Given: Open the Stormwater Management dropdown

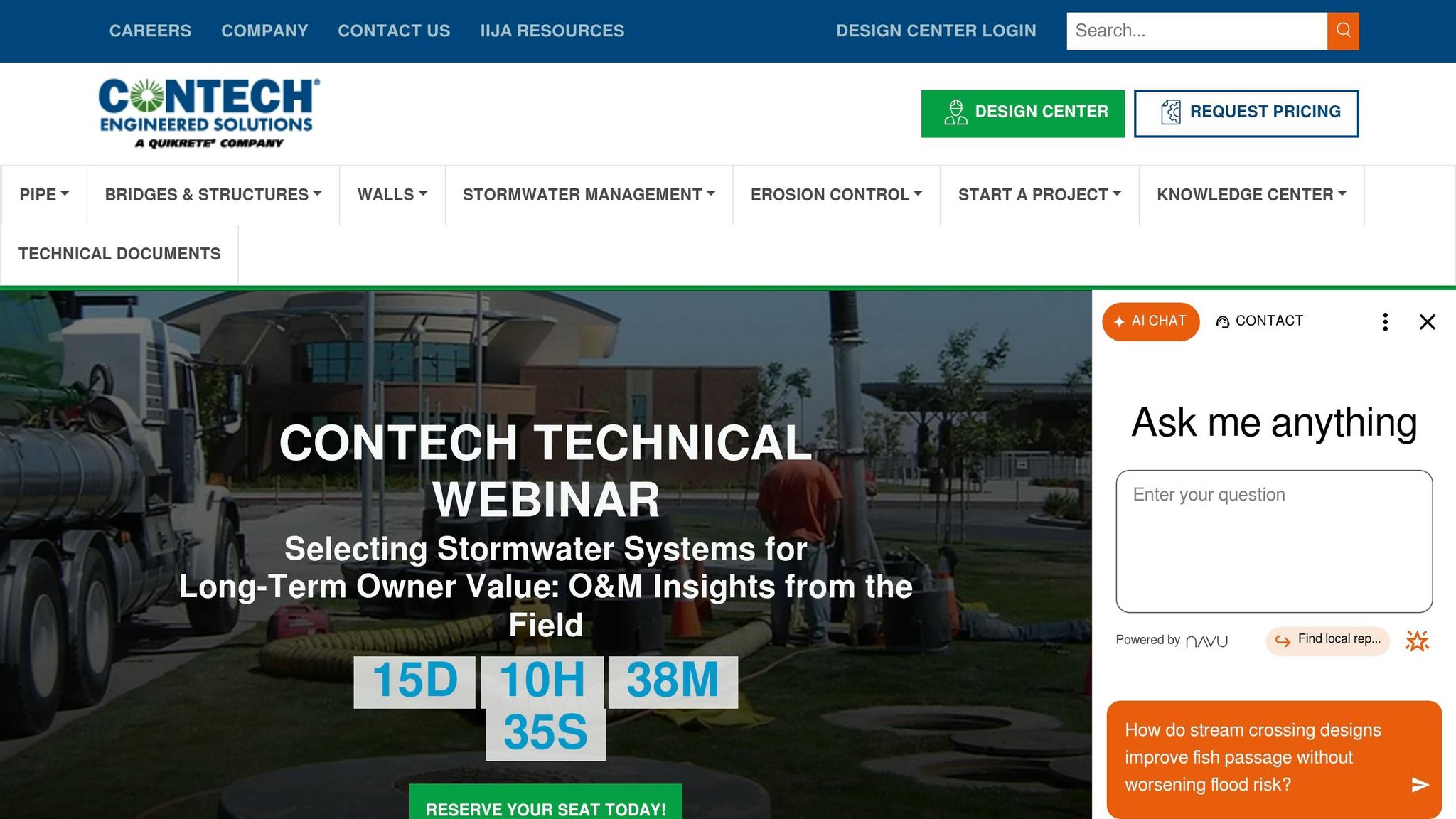Looking at the screenshot, I should coord(589,195).
